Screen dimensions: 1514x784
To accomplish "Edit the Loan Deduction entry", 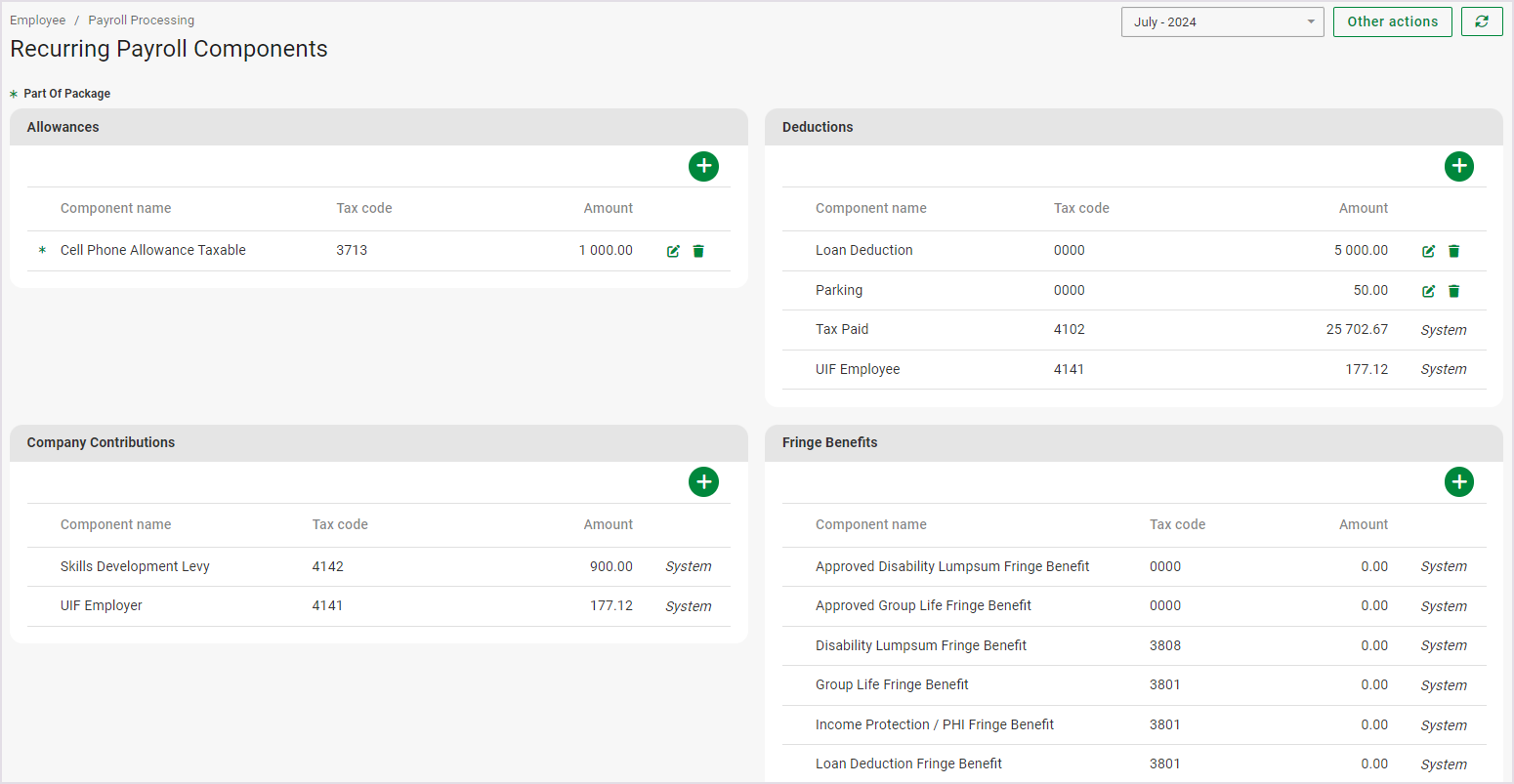I will pos(1428,251).
